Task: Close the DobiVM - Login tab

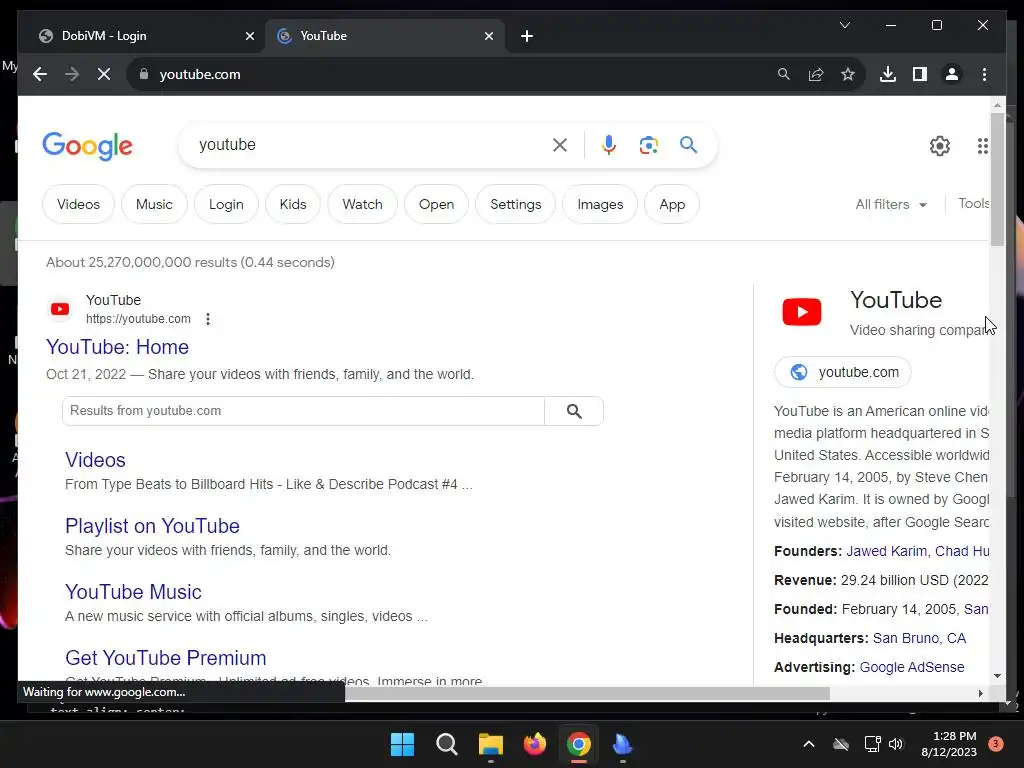Action: click(x=249, y=36)
